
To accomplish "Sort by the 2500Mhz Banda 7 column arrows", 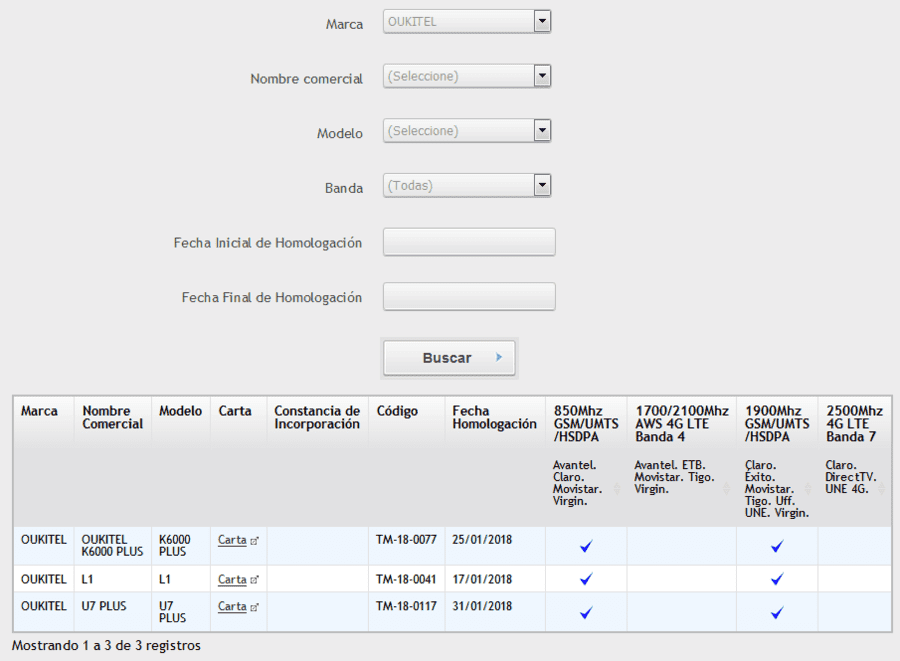I will (x=881, y=489).
